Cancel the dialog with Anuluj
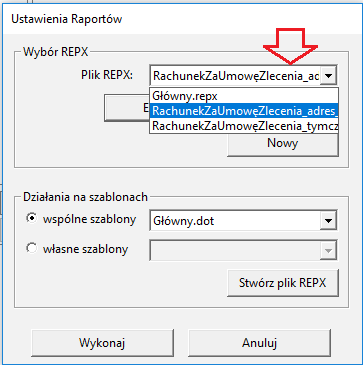 (259, 343)
